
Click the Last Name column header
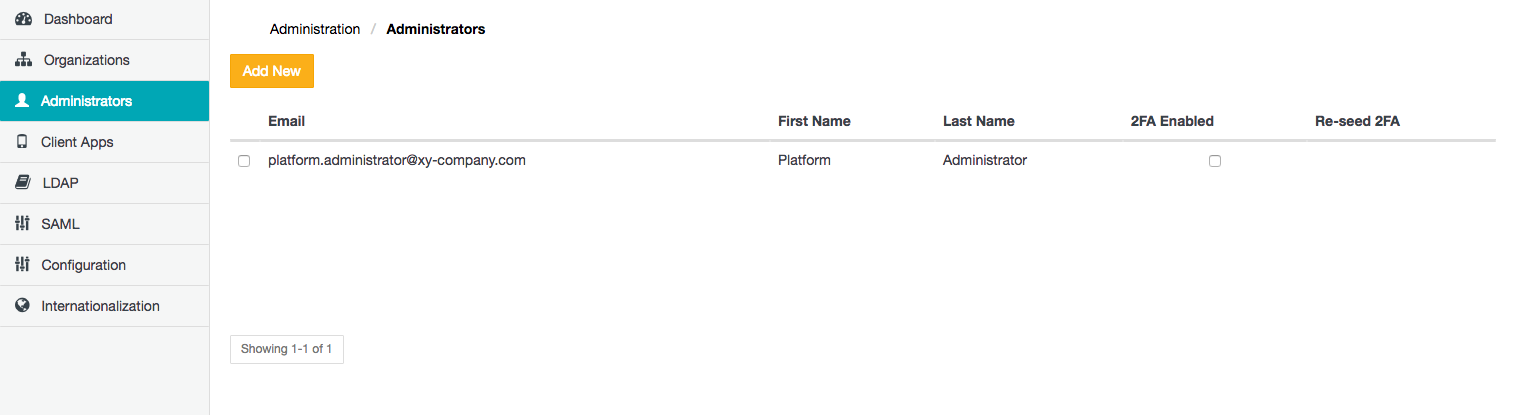pyautogui.click(x=978, y=121)
